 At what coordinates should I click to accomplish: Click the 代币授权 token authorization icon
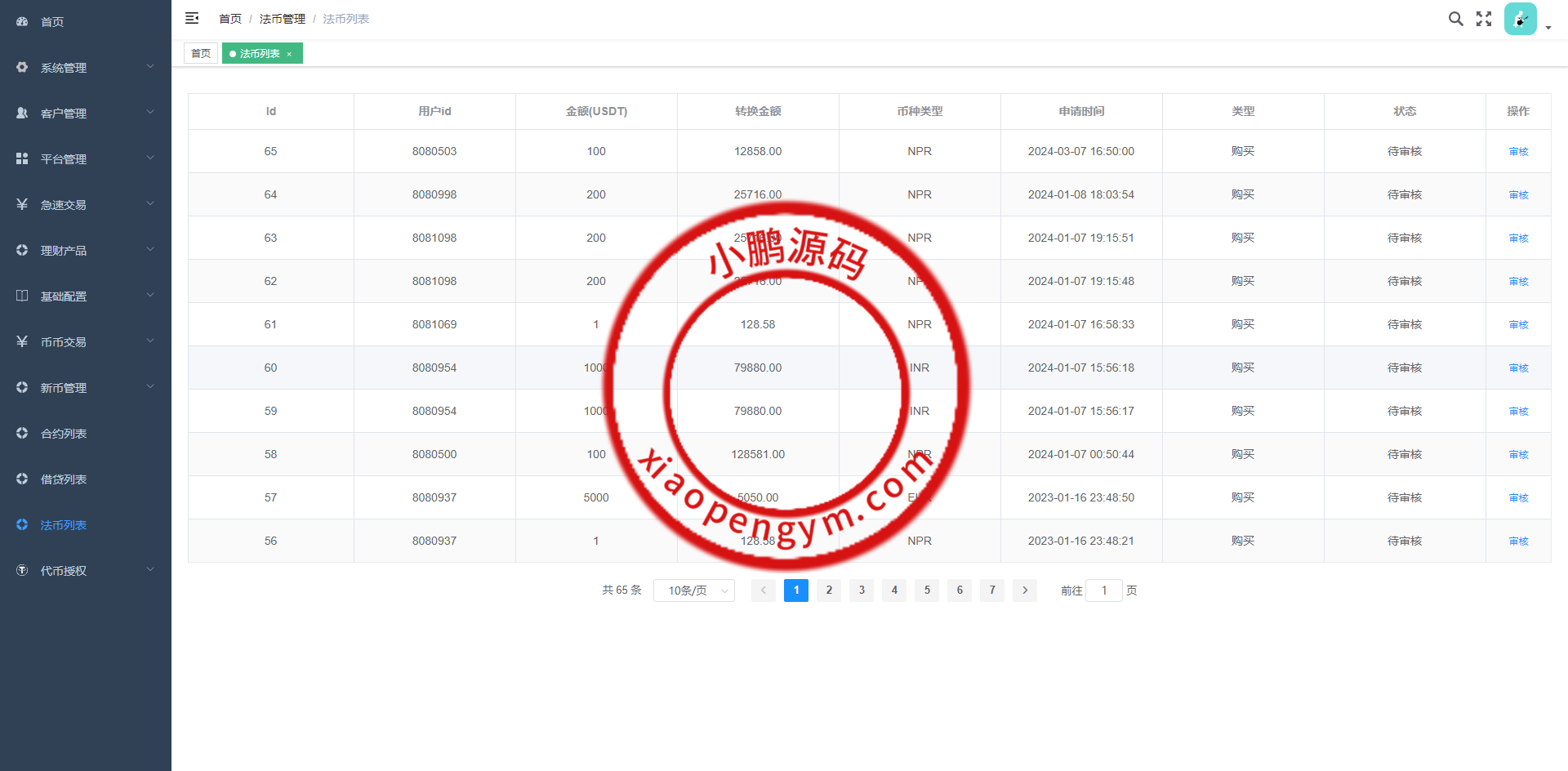(x=21, y=570)
